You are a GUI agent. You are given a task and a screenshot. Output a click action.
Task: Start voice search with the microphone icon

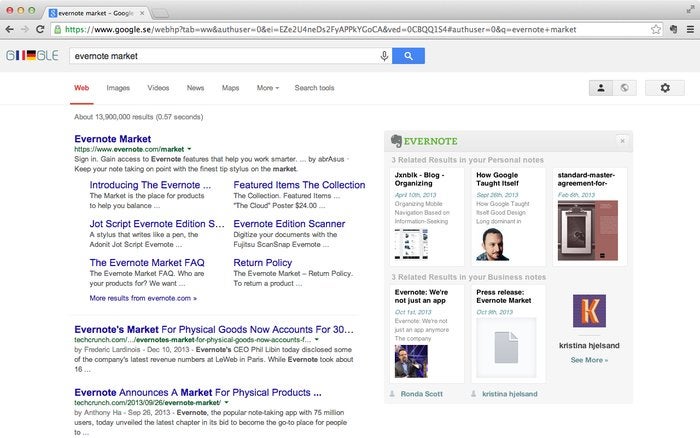coord(384,56)
